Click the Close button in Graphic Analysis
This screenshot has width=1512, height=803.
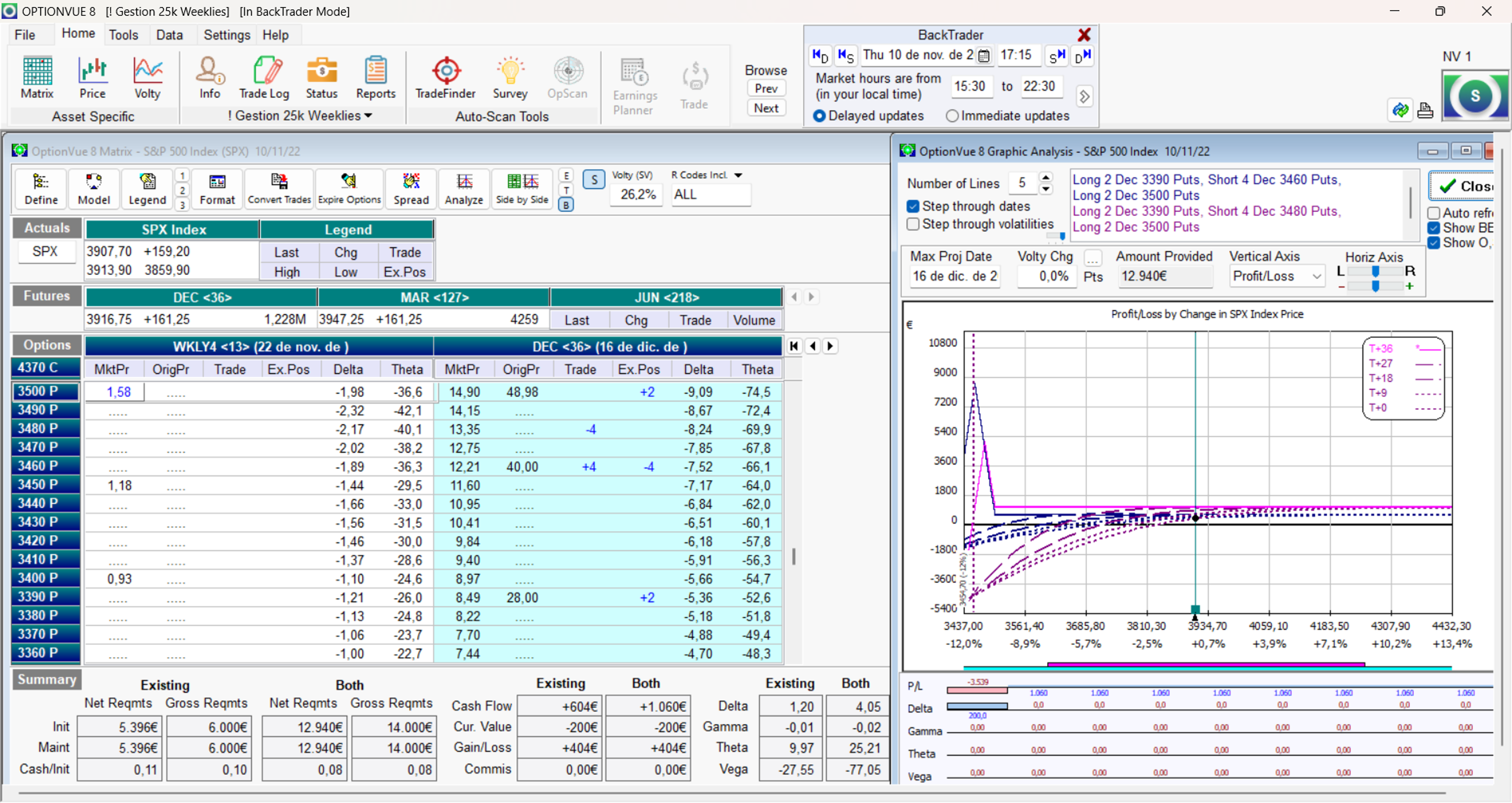[x=1461, y=186]
